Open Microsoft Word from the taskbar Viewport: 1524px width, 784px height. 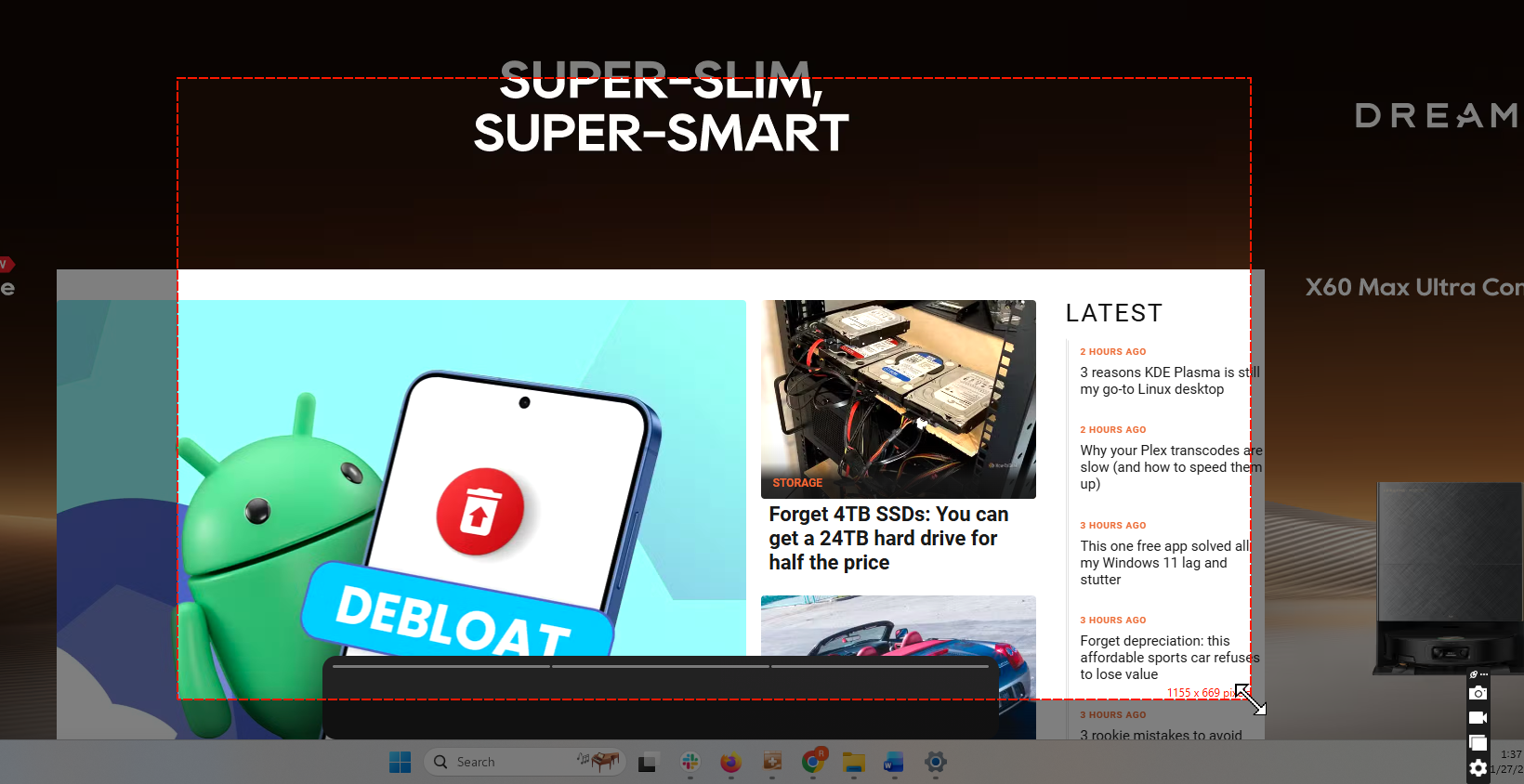[894, 763]
